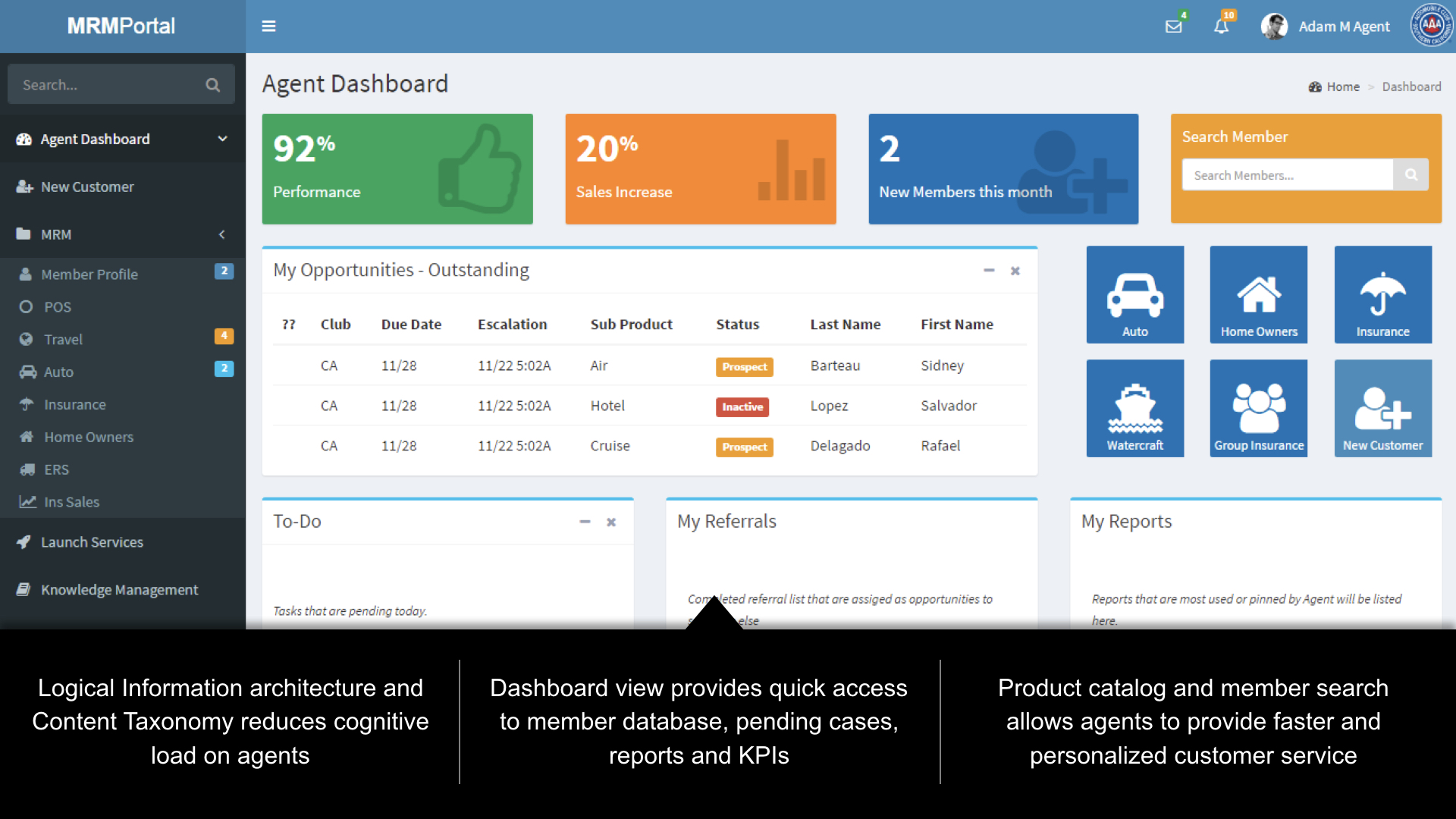
Task: Expand the Agent Dashboard sidebar chevron
Action: click(x=222, y=139)
